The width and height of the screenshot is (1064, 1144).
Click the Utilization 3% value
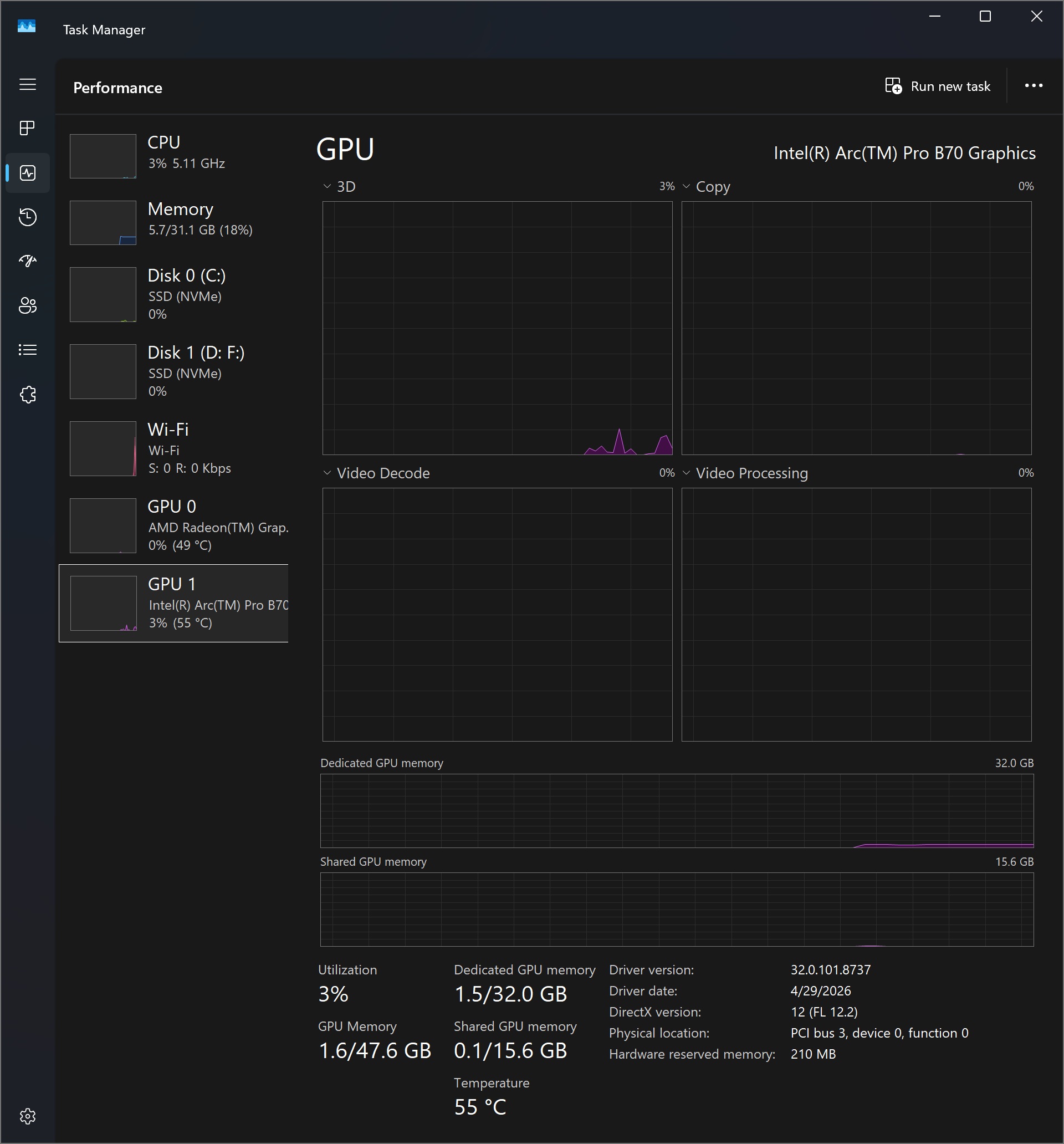[x=333, y=994]
